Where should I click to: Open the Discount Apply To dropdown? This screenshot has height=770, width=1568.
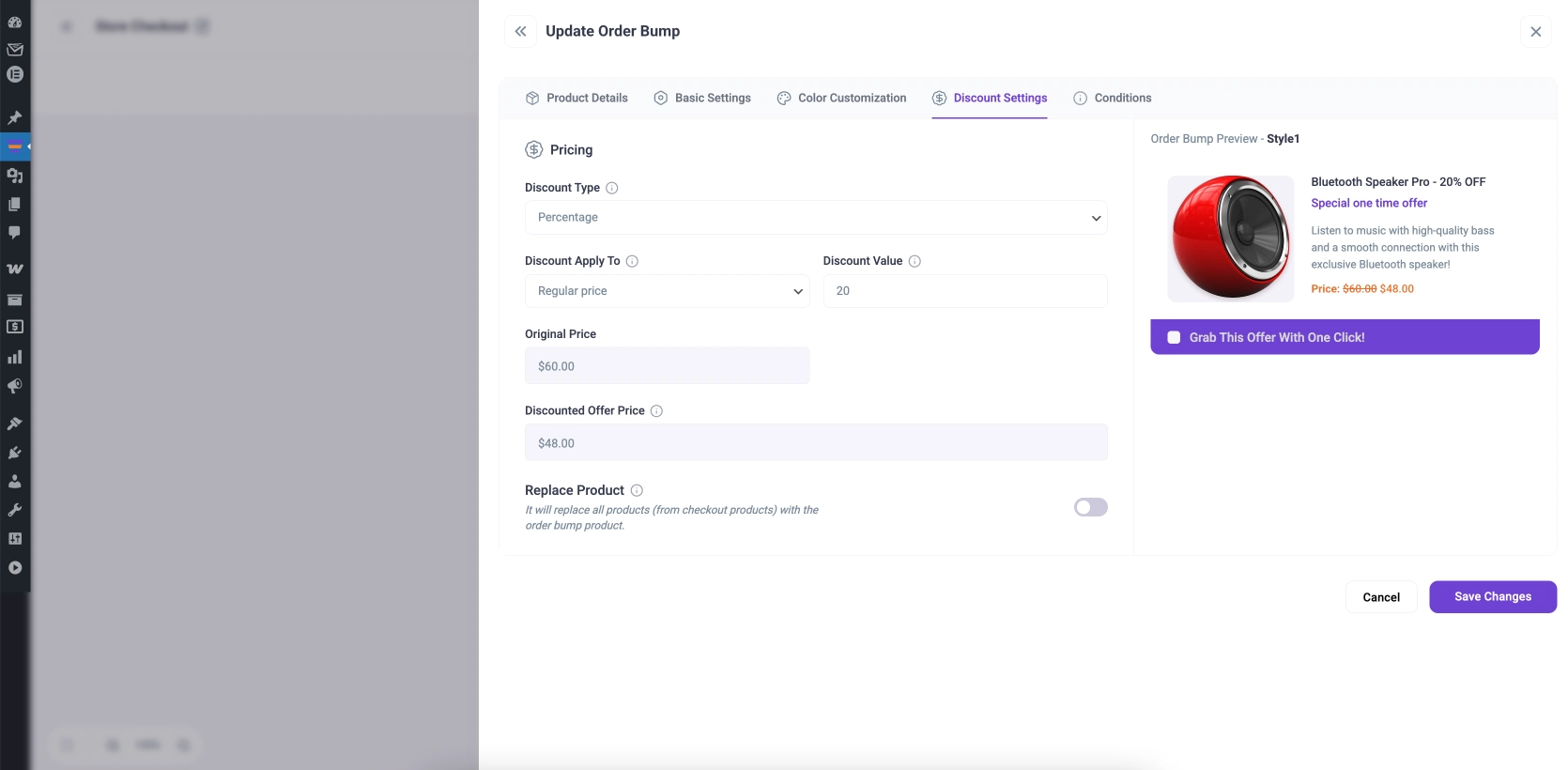pyautogui.click(x=667, y=291)
